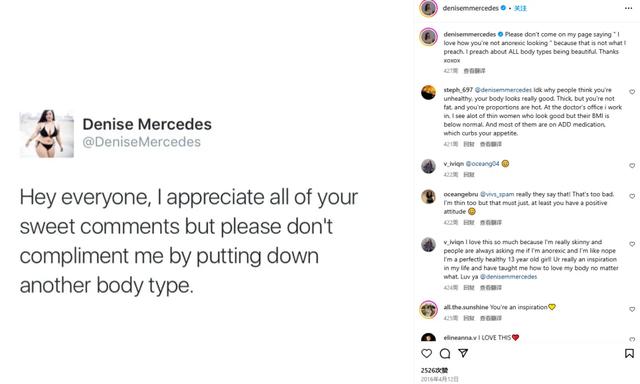This screenshot has width=640, height=384.
Task: Open the @oceang04 mention link
Action: pyautogui.click(x=482, y=164)
